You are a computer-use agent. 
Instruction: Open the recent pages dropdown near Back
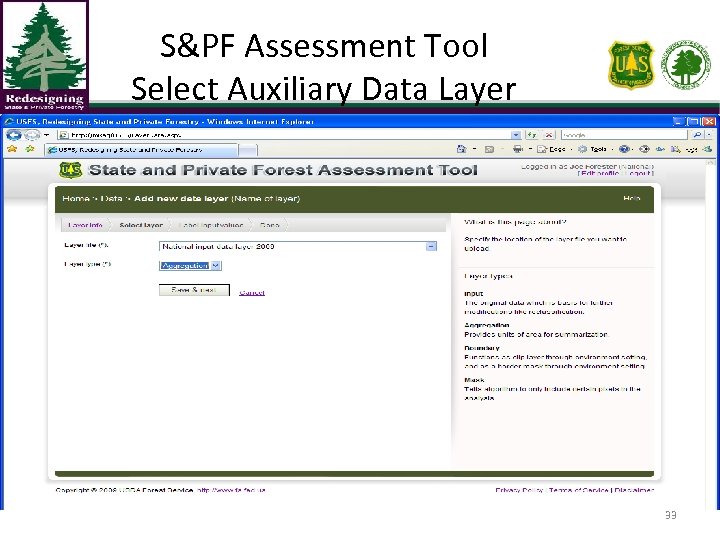tap(46, 135)
